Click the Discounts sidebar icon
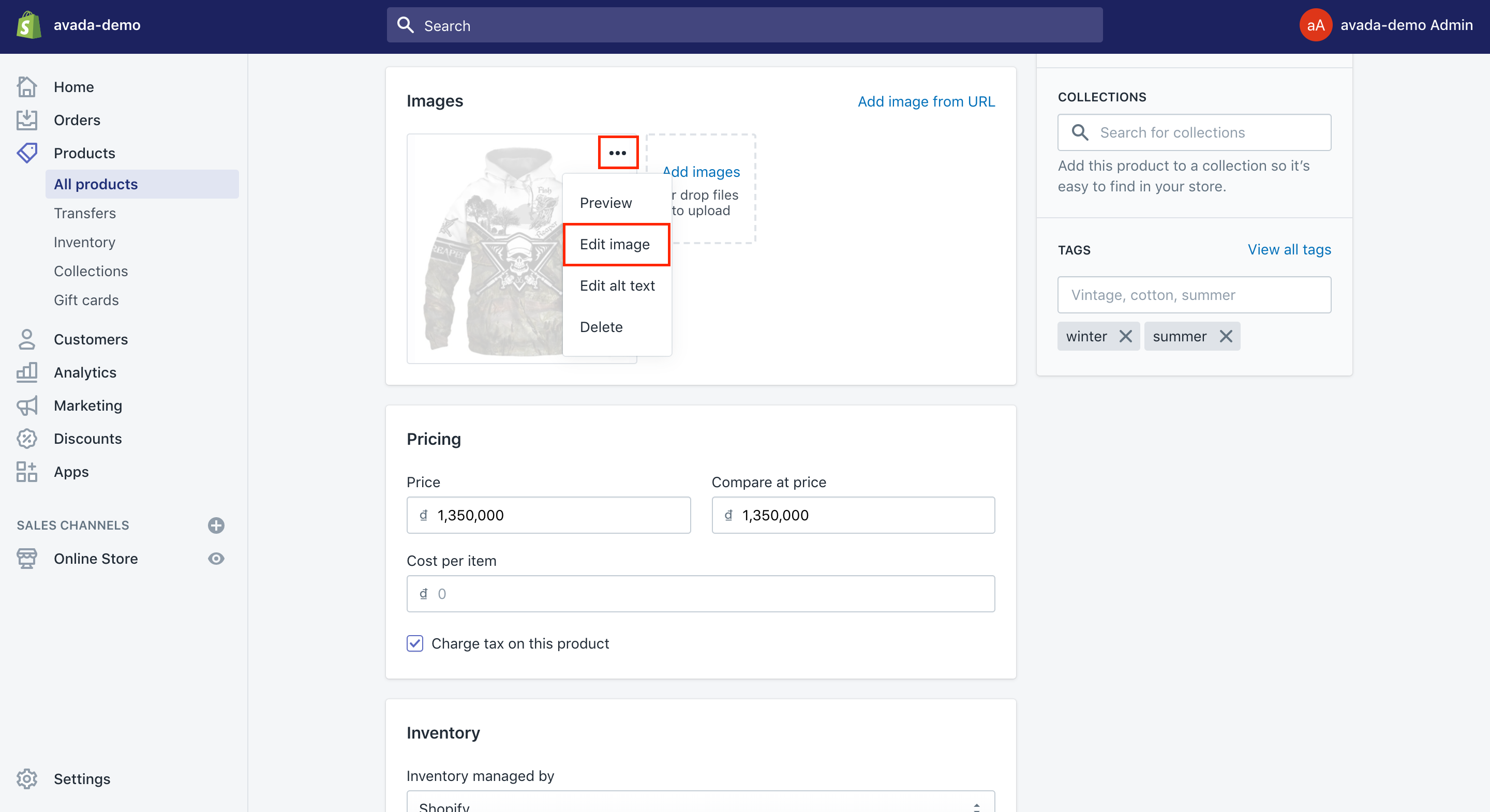 pos(27,438)
